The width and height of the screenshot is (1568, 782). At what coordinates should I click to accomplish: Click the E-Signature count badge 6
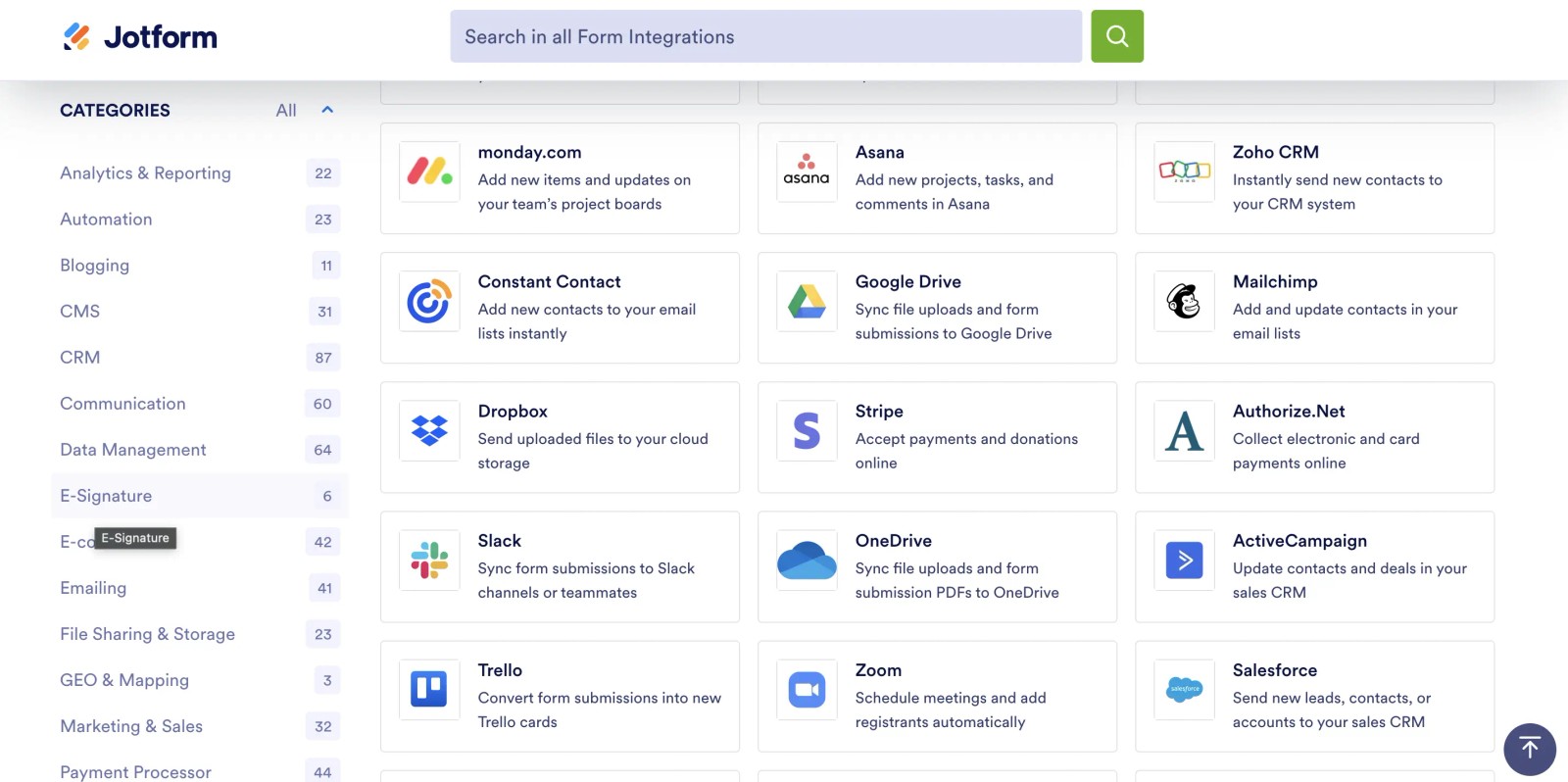coord(327,496)
